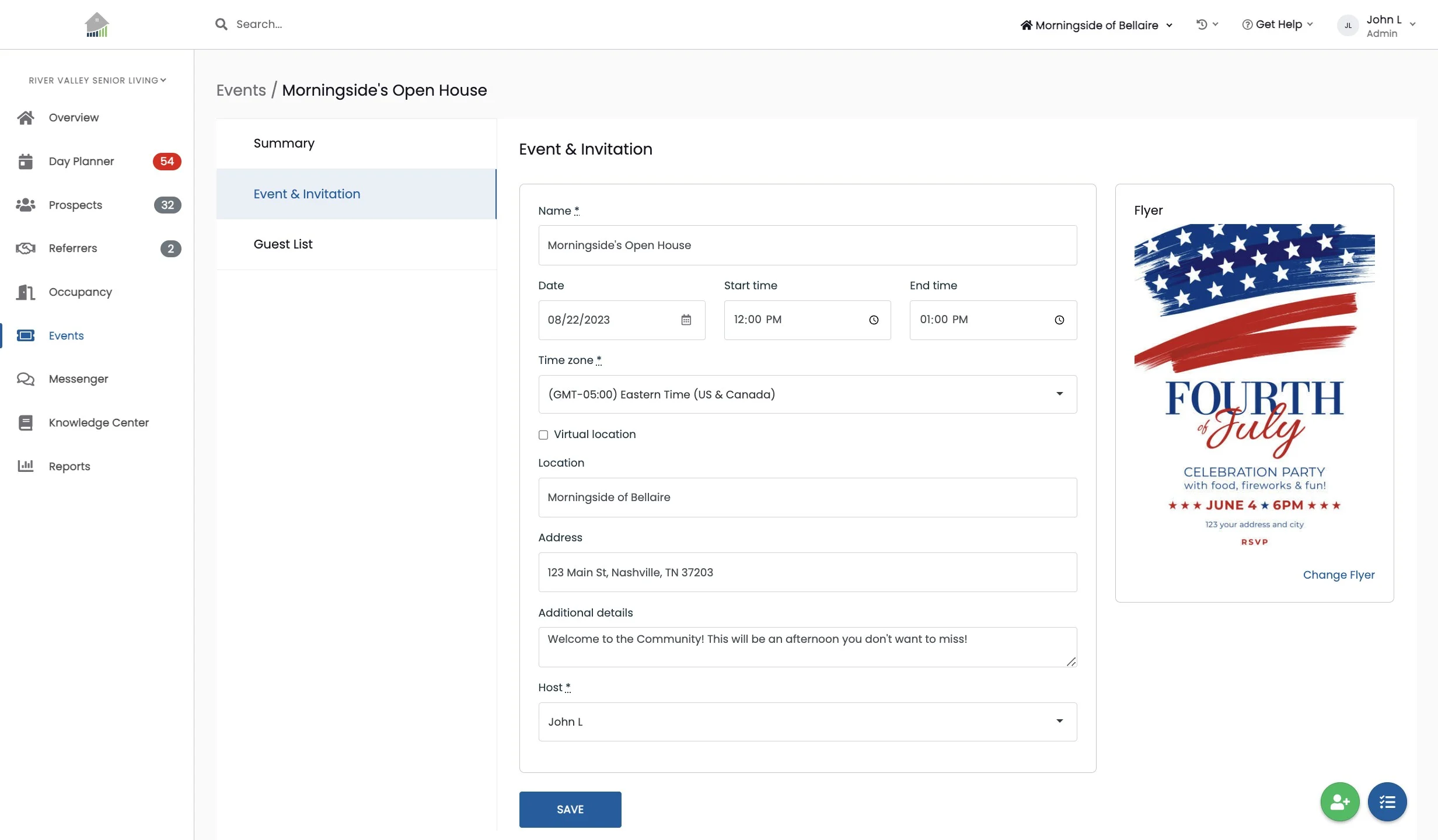Click the Fourth of July flyer thumbnail
This screenshot has height=840, width=1438.
coord(1254,385)
